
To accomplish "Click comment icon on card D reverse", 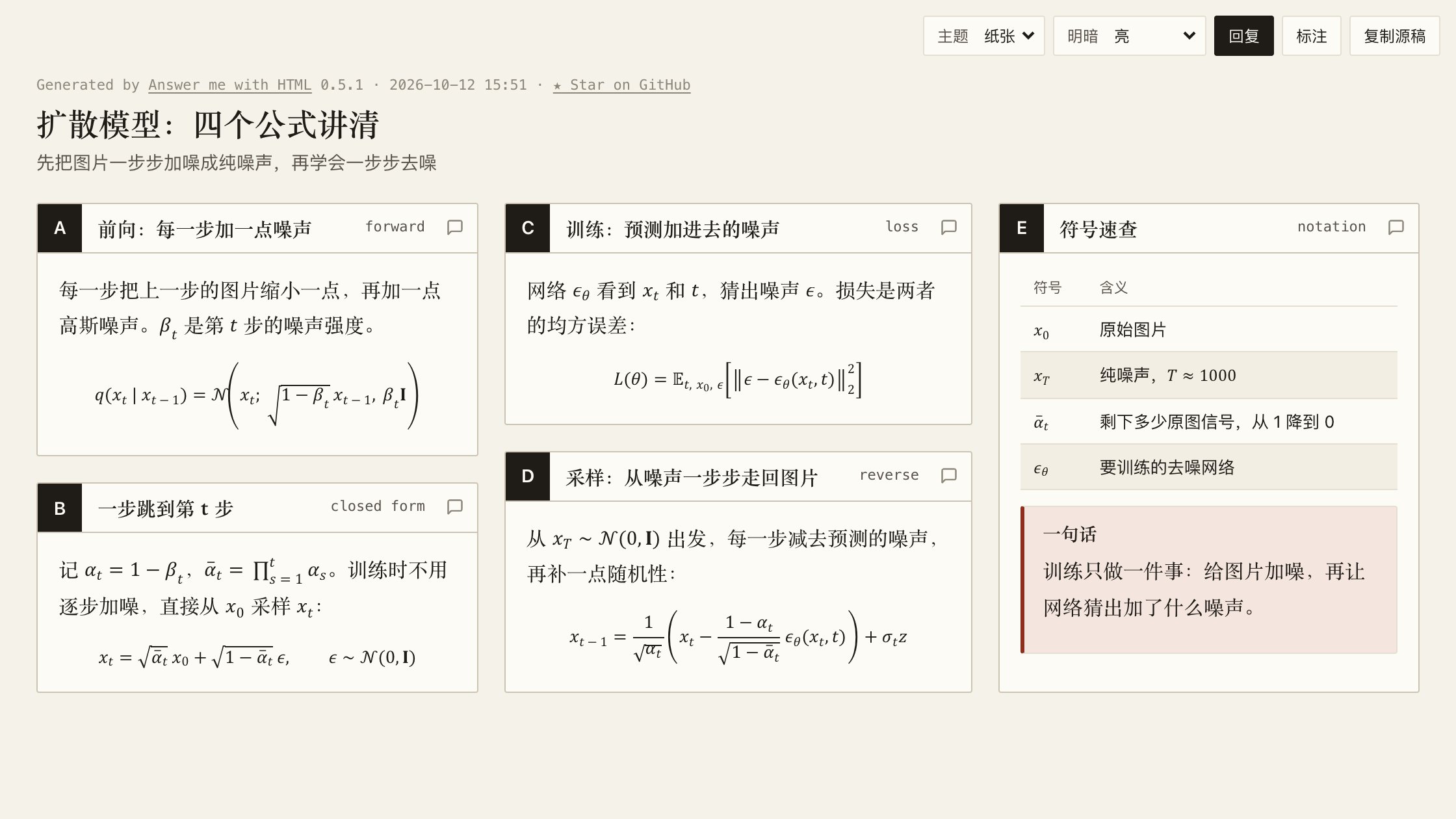I will coord(949,476).
